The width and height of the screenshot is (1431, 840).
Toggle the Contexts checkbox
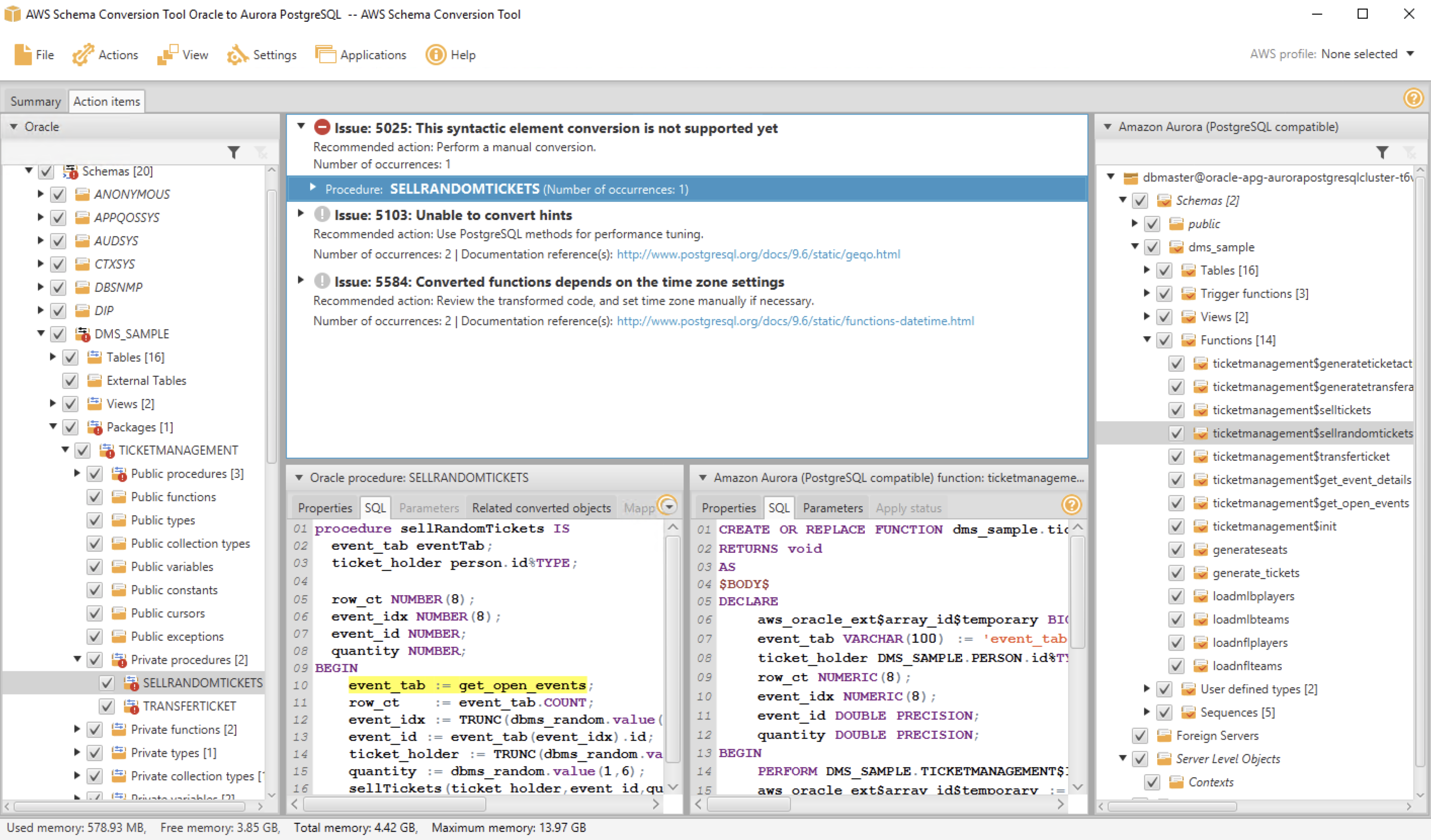1152,782
